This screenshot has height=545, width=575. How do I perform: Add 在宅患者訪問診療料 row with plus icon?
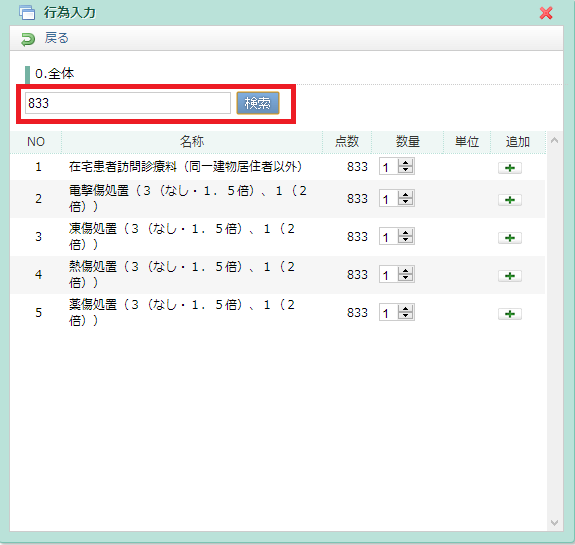(x=510, y=168)
